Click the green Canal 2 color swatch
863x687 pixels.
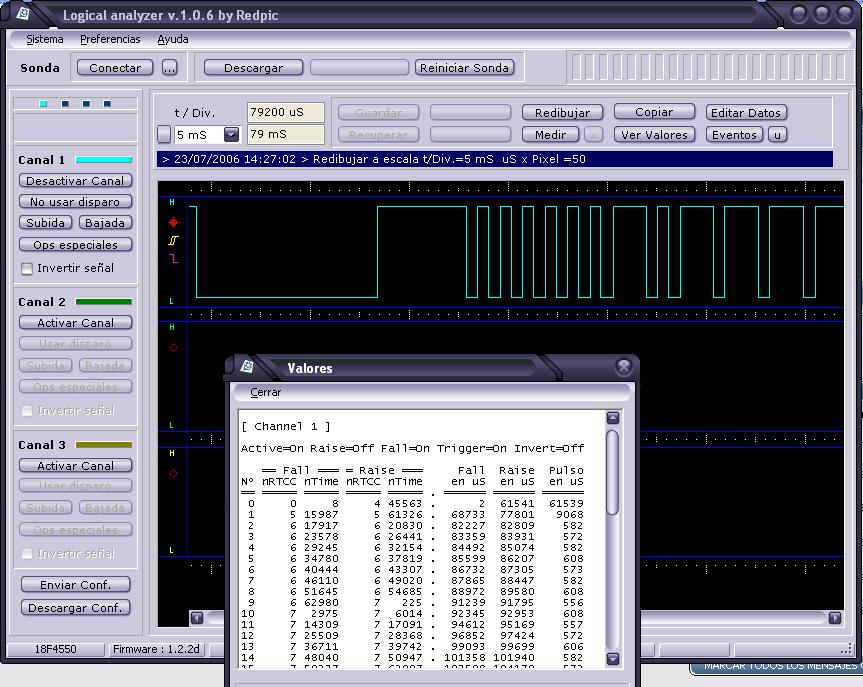pyautogui.click(x=103, y=302)
